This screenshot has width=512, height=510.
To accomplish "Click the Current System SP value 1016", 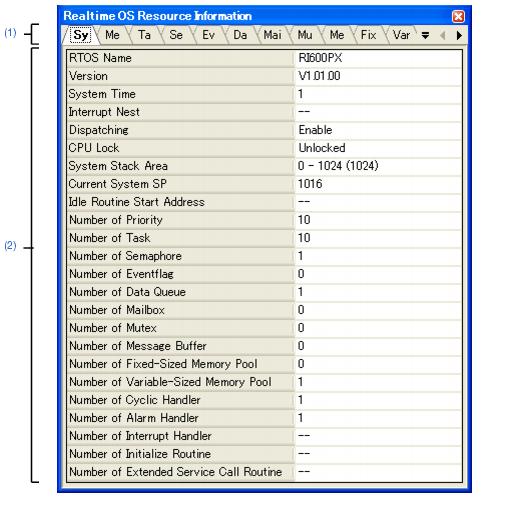I will coord(310,184).
